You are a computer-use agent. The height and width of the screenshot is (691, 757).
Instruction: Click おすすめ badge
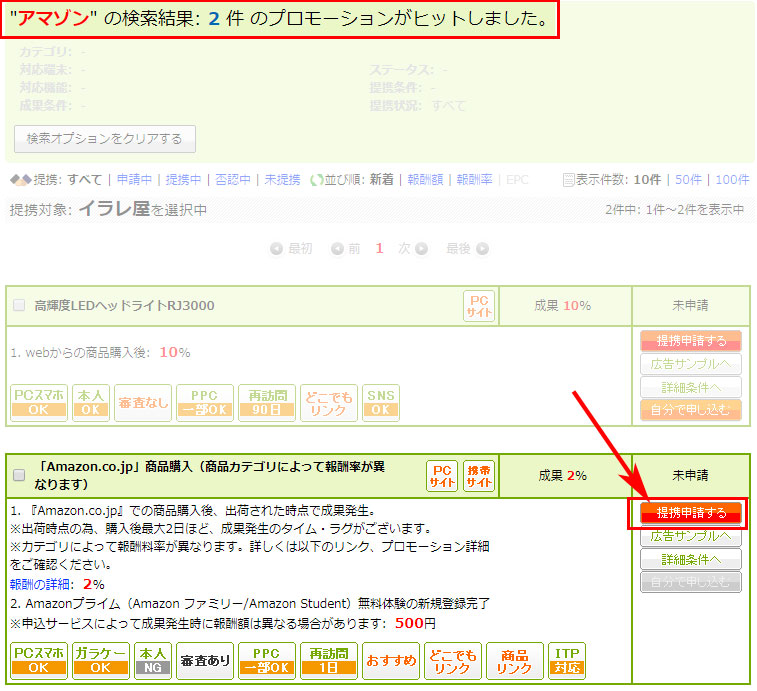391,661
